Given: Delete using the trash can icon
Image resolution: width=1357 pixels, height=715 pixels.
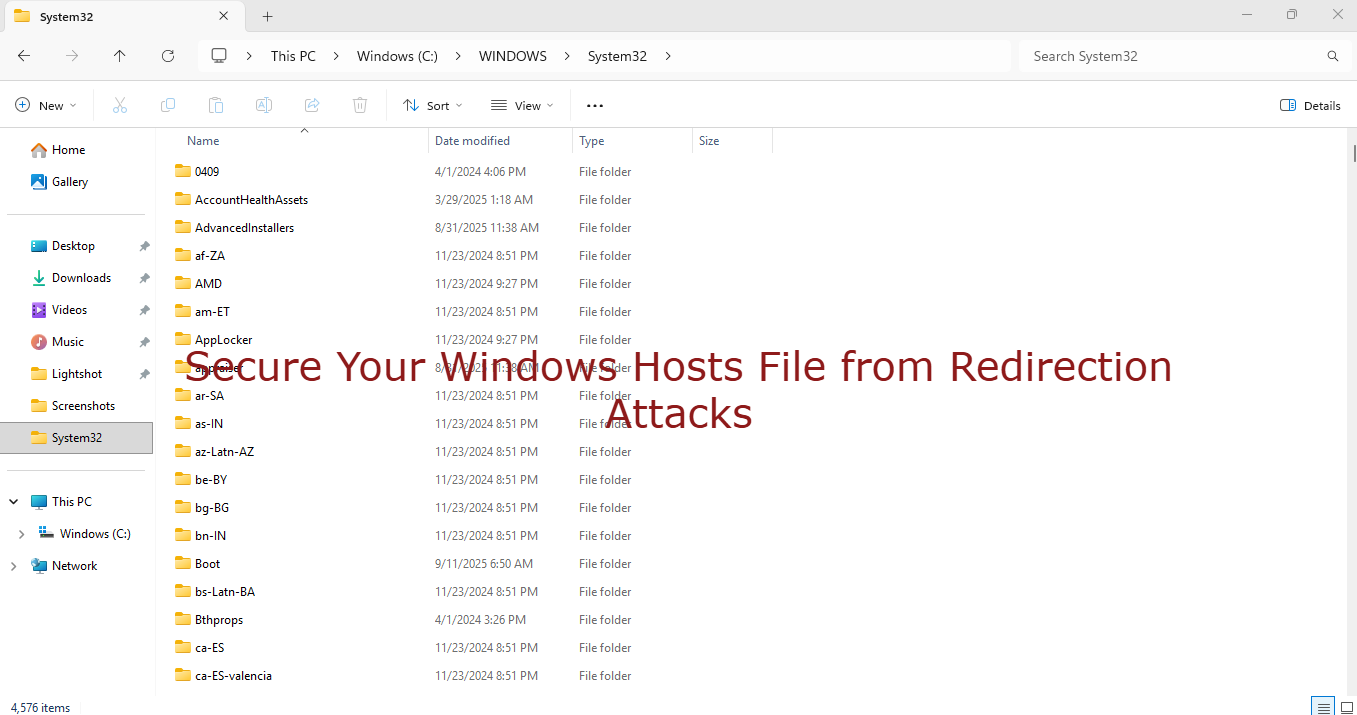Looking at the screenshot, I should coord(359,105).
